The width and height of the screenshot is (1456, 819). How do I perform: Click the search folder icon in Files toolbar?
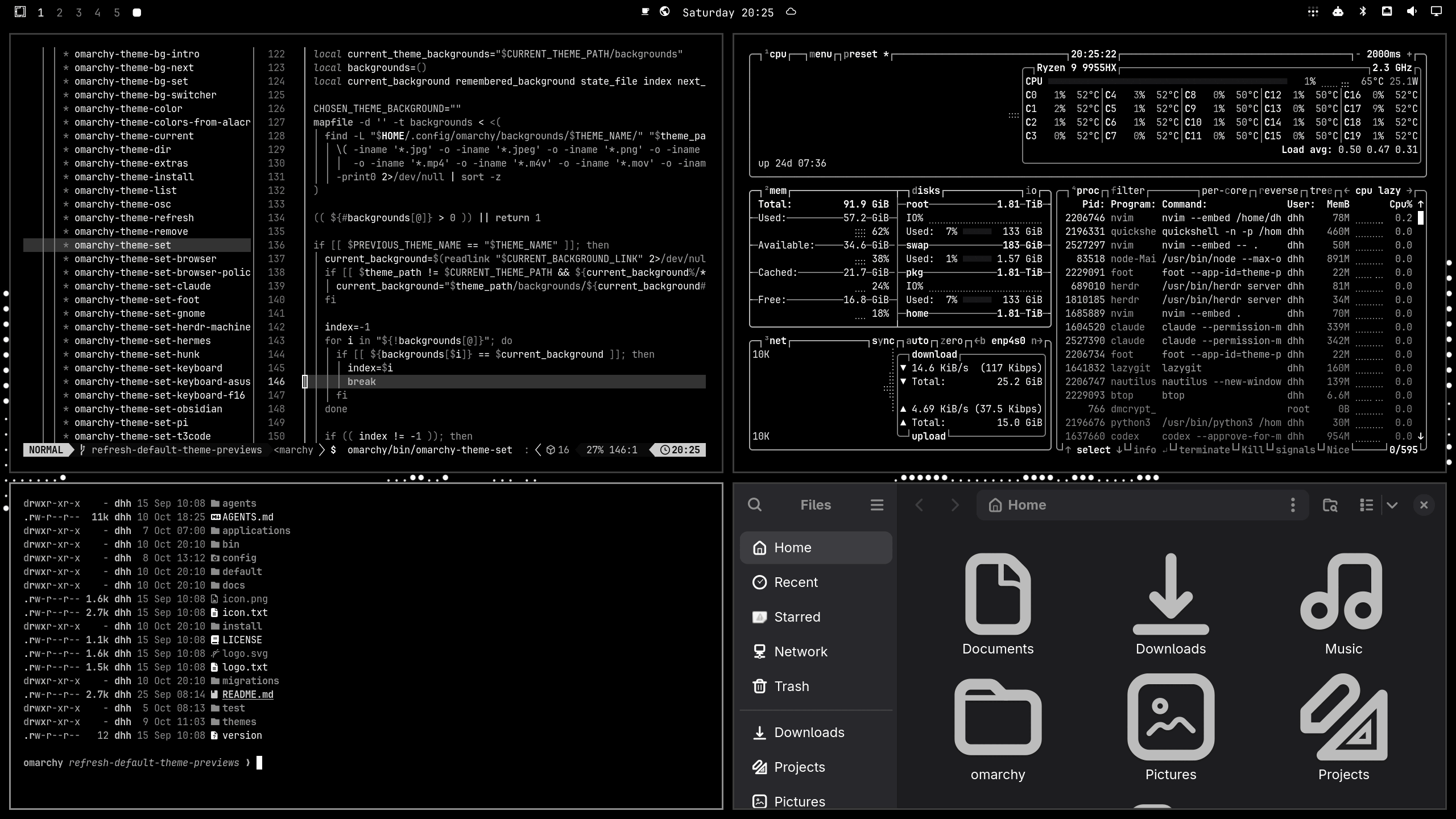(1330, 504)
